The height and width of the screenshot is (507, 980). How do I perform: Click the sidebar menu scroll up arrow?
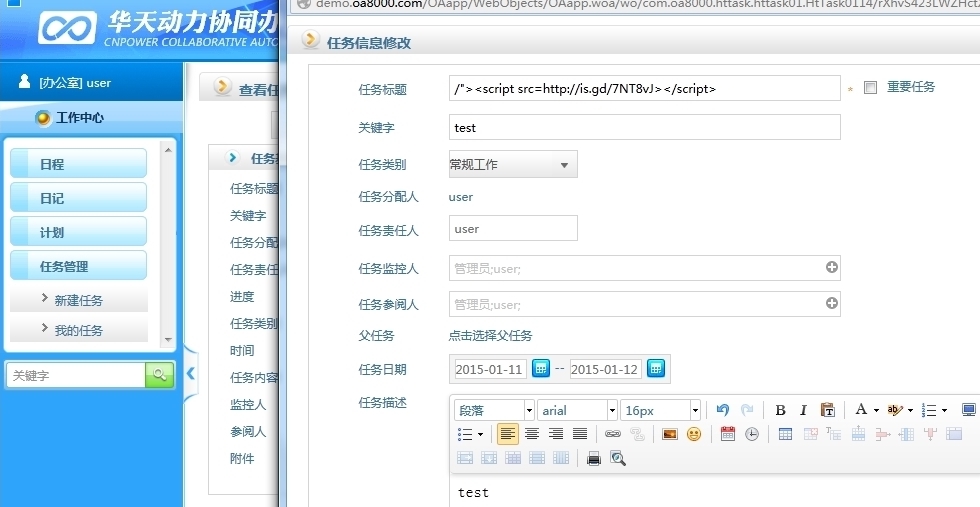168,150
